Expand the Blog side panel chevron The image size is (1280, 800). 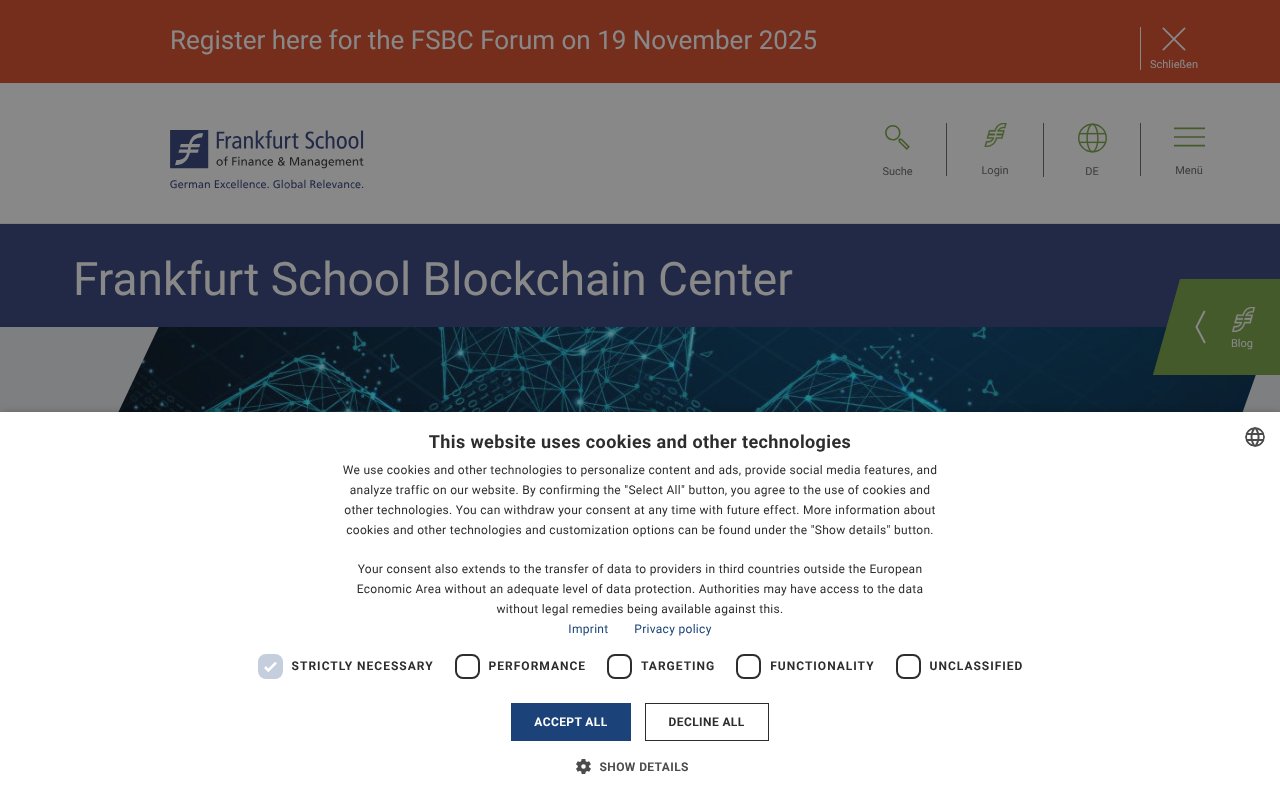1200,327
